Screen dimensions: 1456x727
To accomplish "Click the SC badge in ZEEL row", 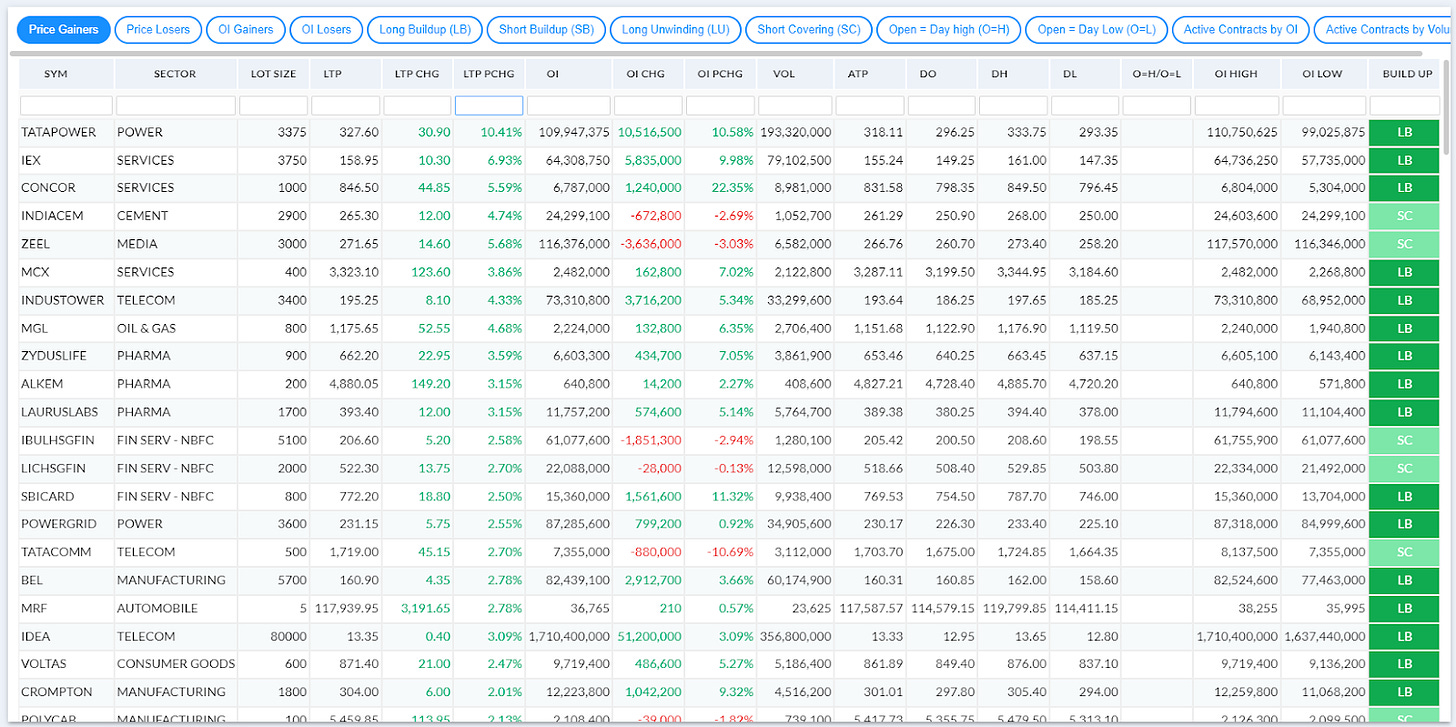I will [1404, 244].
